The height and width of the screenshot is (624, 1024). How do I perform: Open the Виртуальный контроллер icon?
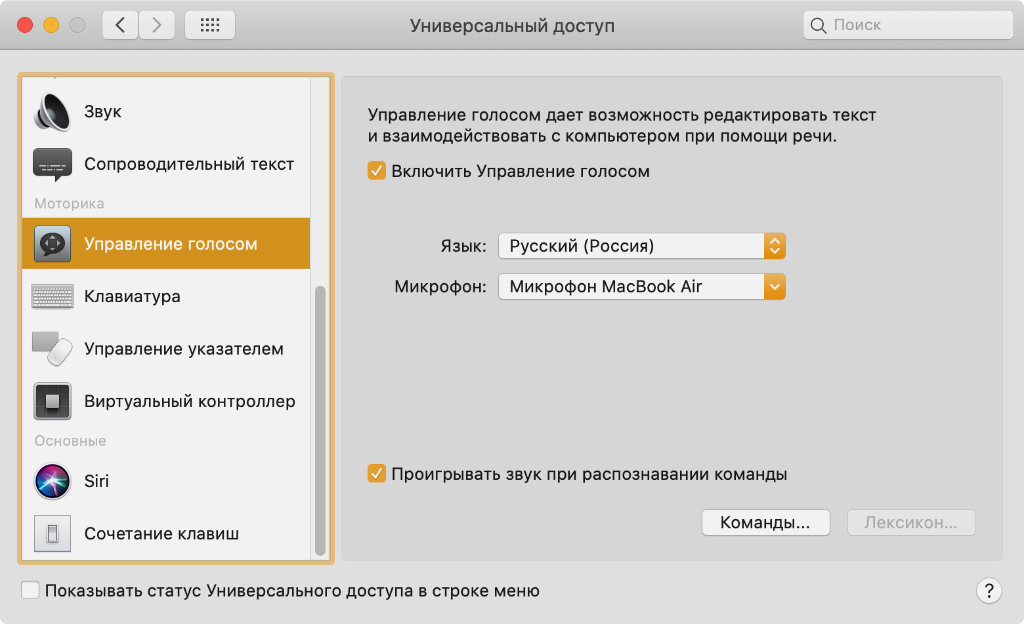click(x=52, y=401)
